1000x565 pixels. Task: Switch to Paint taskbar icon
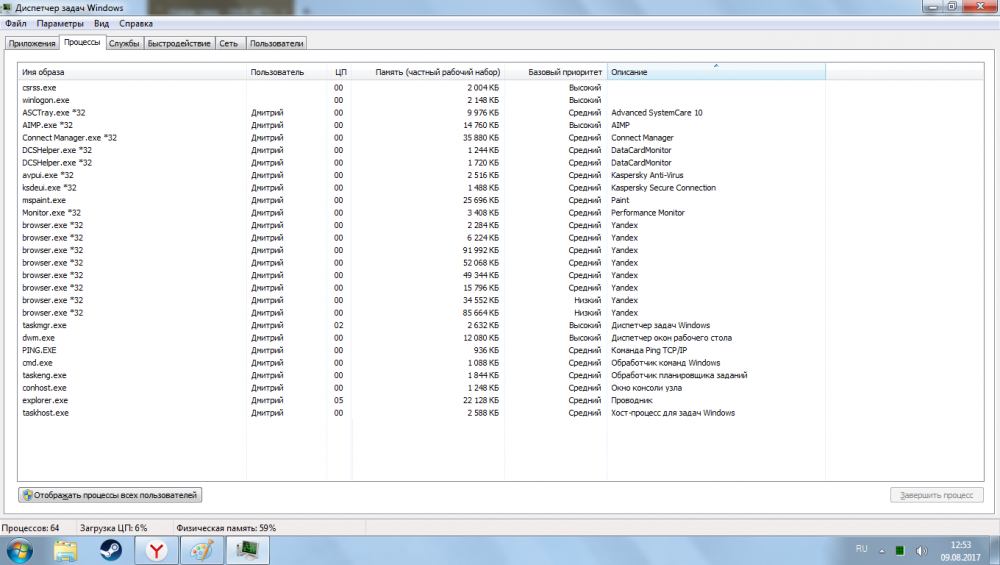click(x=202, y=550)
